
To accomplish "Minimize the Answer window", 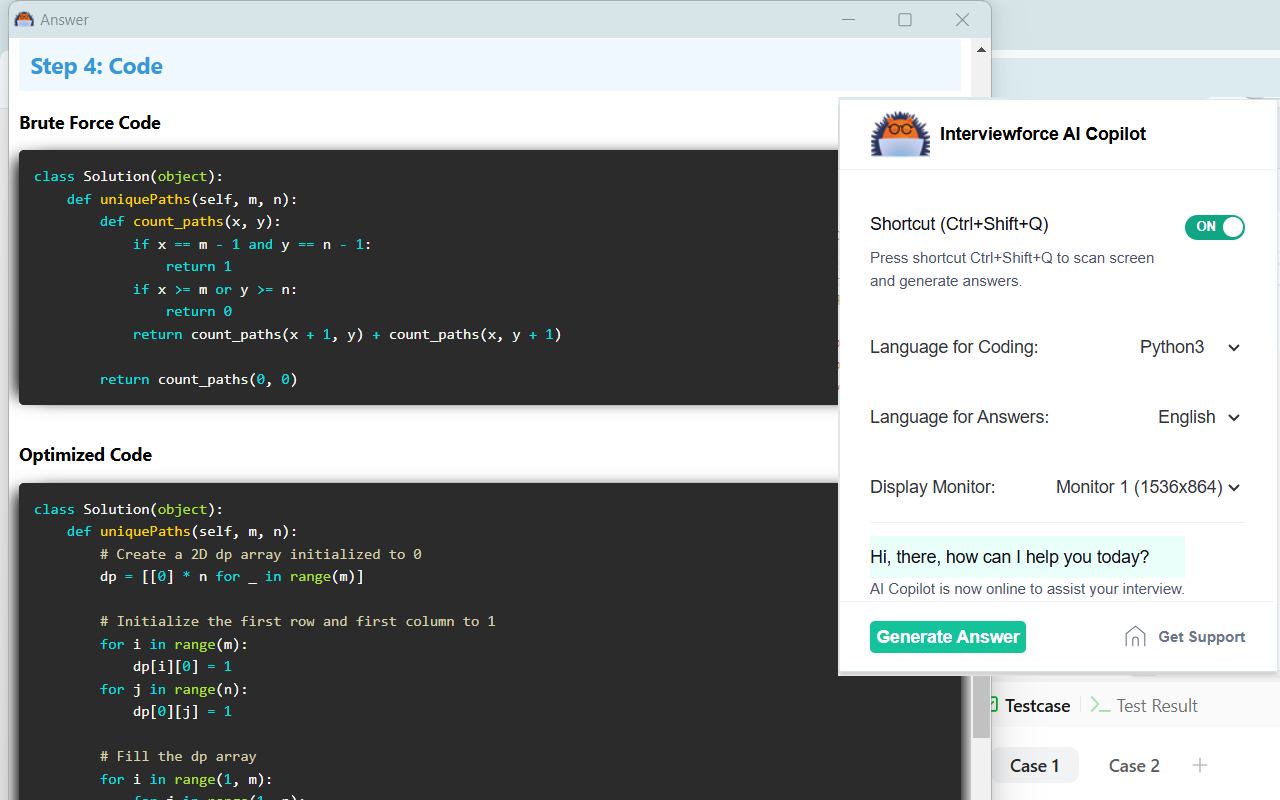I will [848, 19].
